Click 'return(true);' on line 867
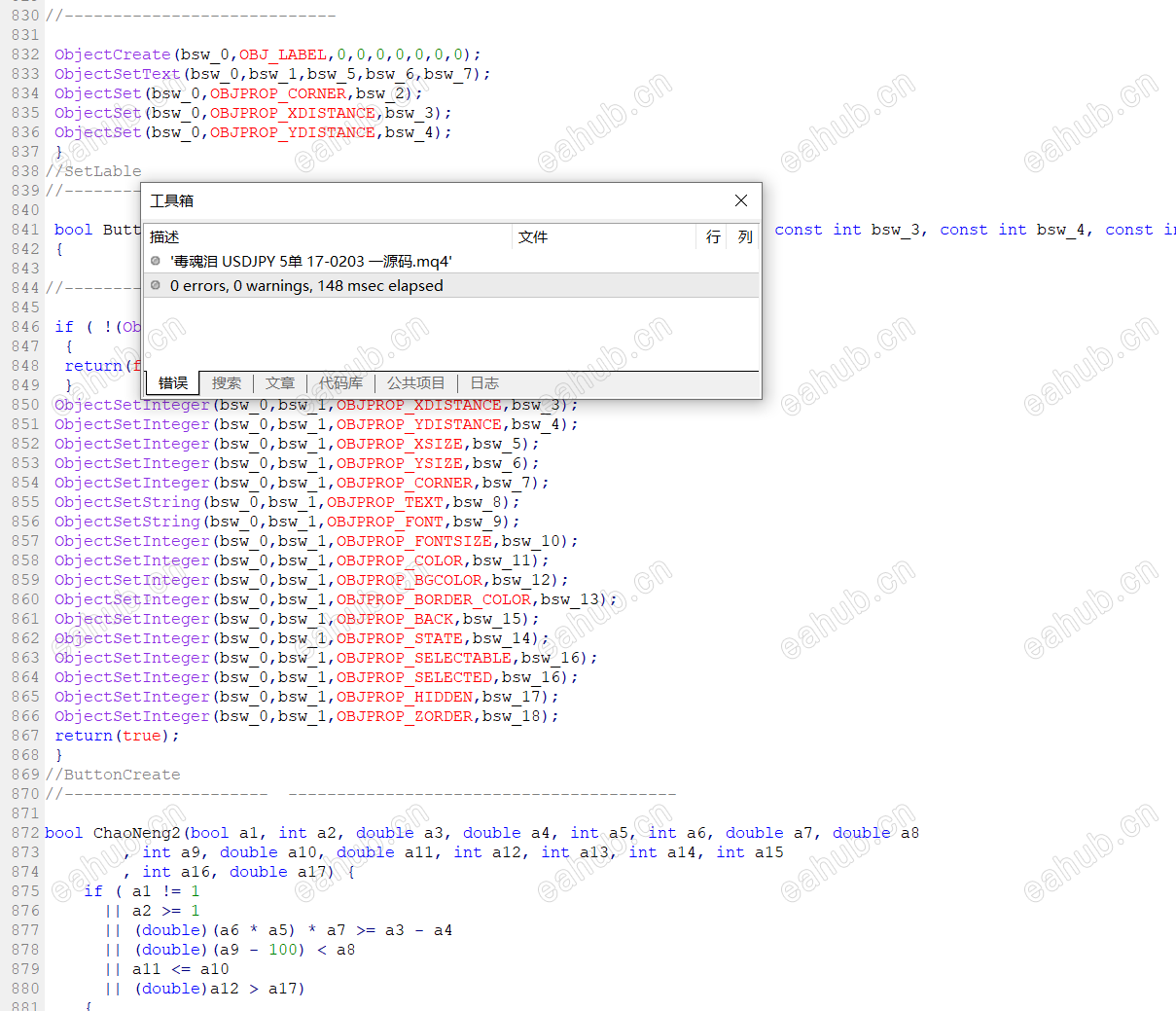 pos(118,736)
